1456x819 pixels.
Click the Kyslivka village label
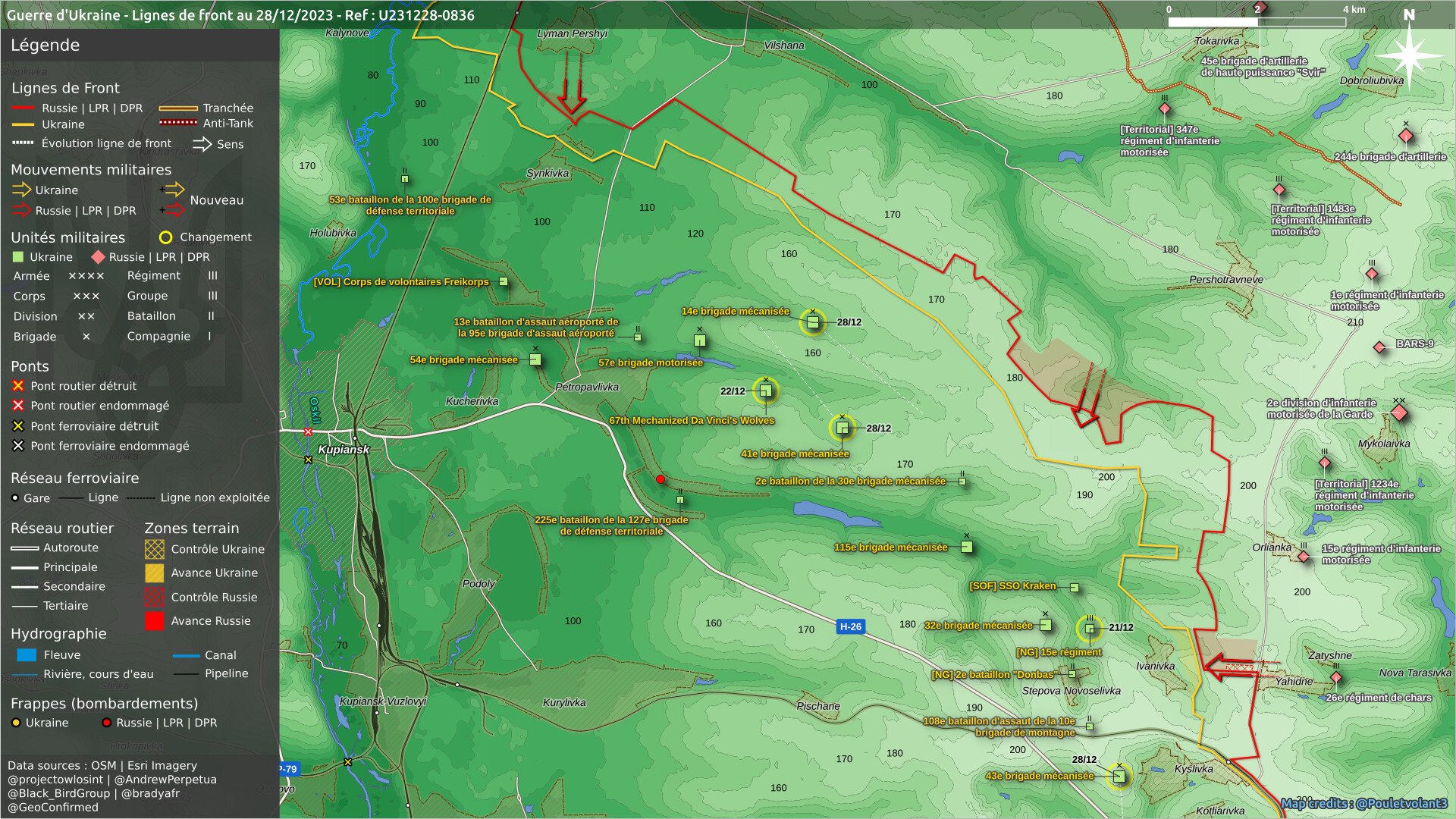click(1194, 769)
